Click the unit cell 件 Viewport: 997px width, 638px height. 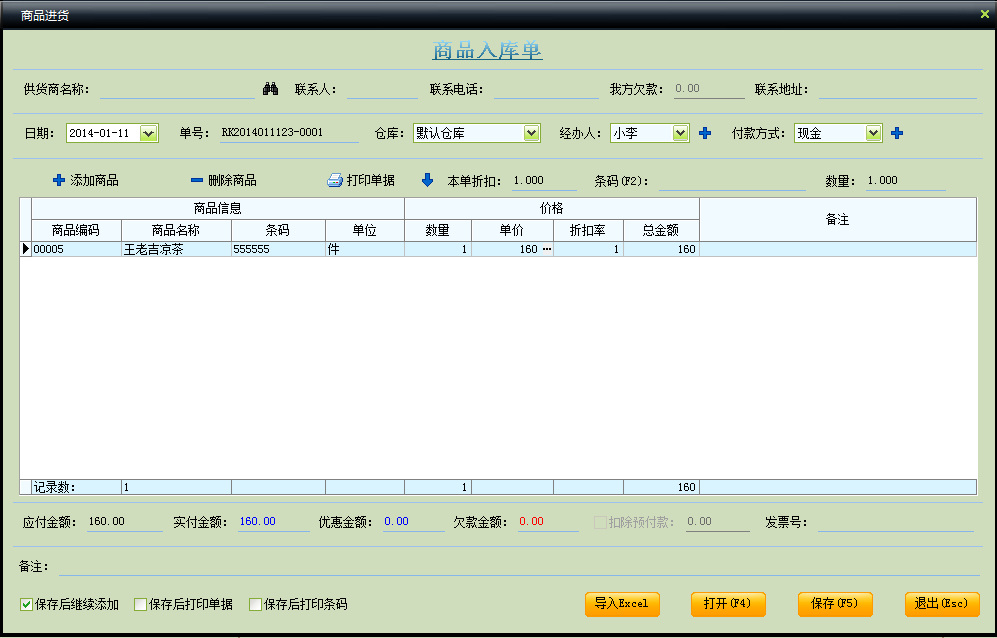(x=364, y=249)
